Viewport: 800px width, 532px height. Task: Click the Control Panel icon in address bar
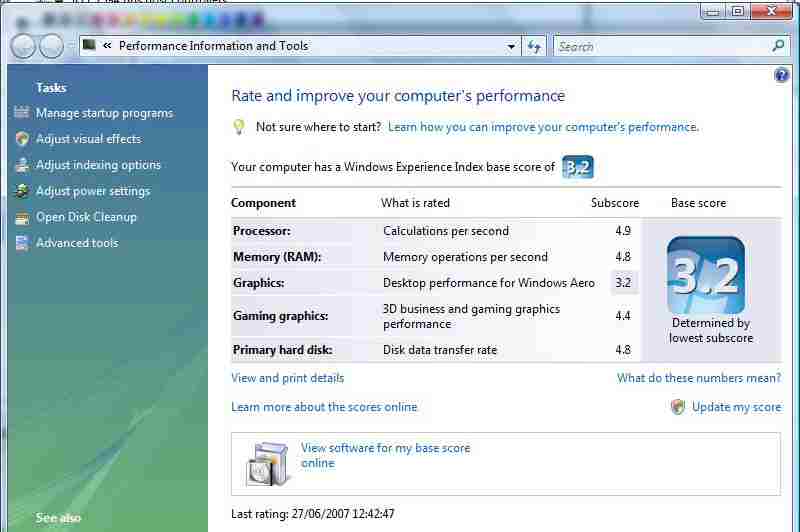coord(89,45)
